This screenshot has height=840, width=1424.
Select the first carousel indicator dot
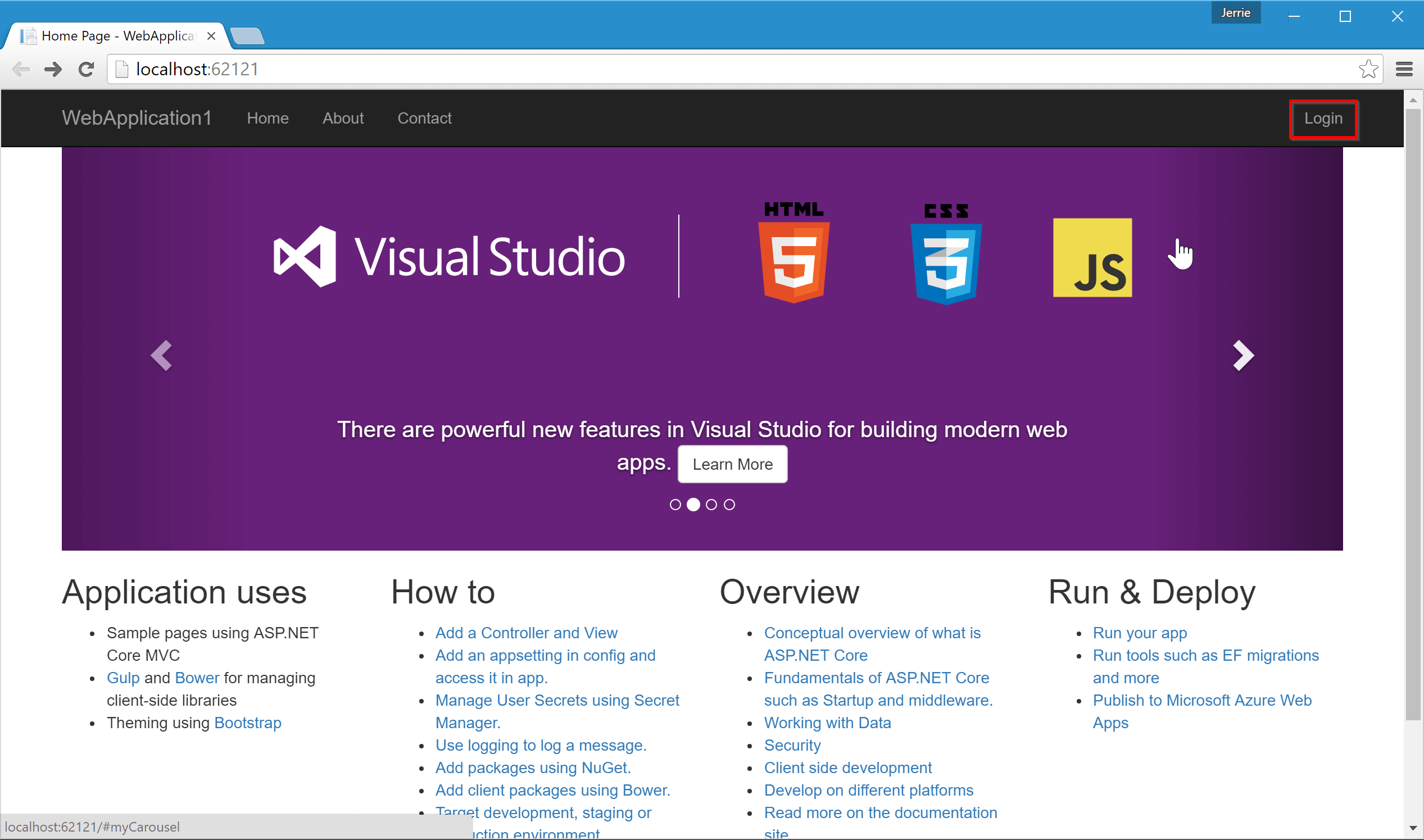pos(675,505)
